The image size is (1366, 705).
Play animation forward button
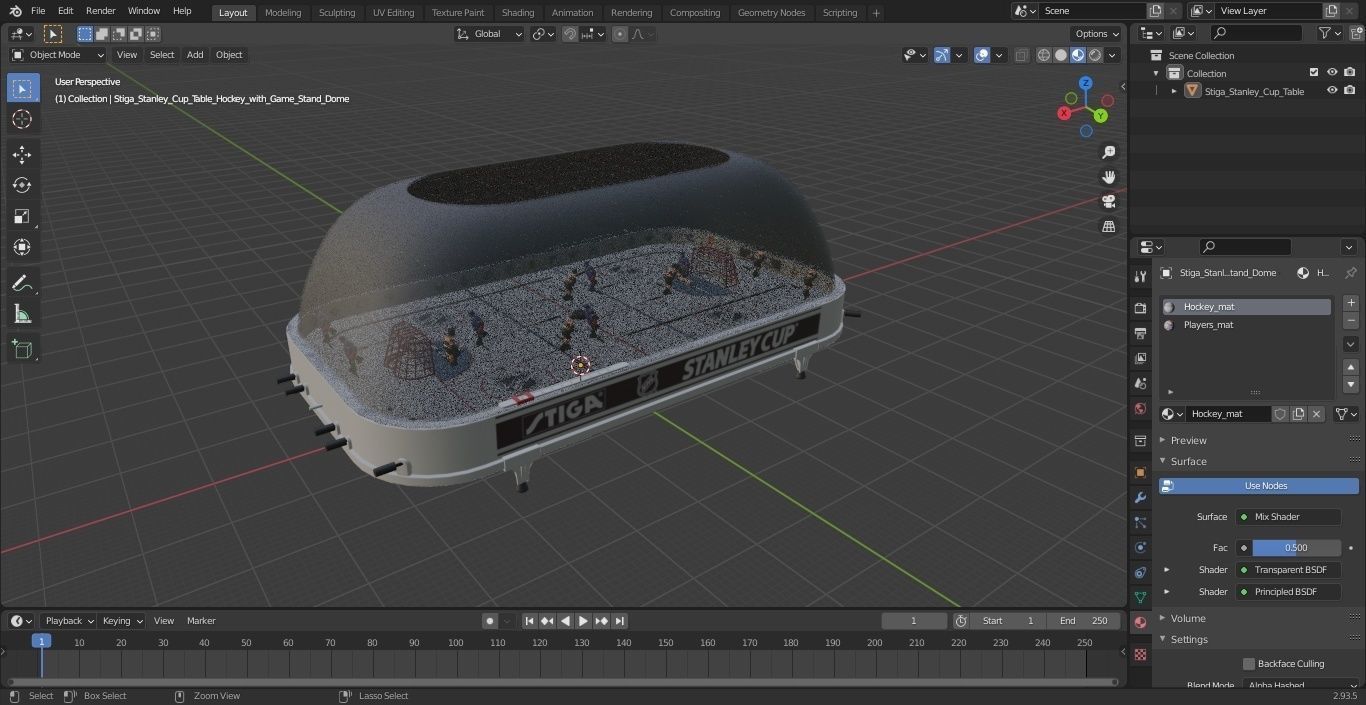coord(584,621)
